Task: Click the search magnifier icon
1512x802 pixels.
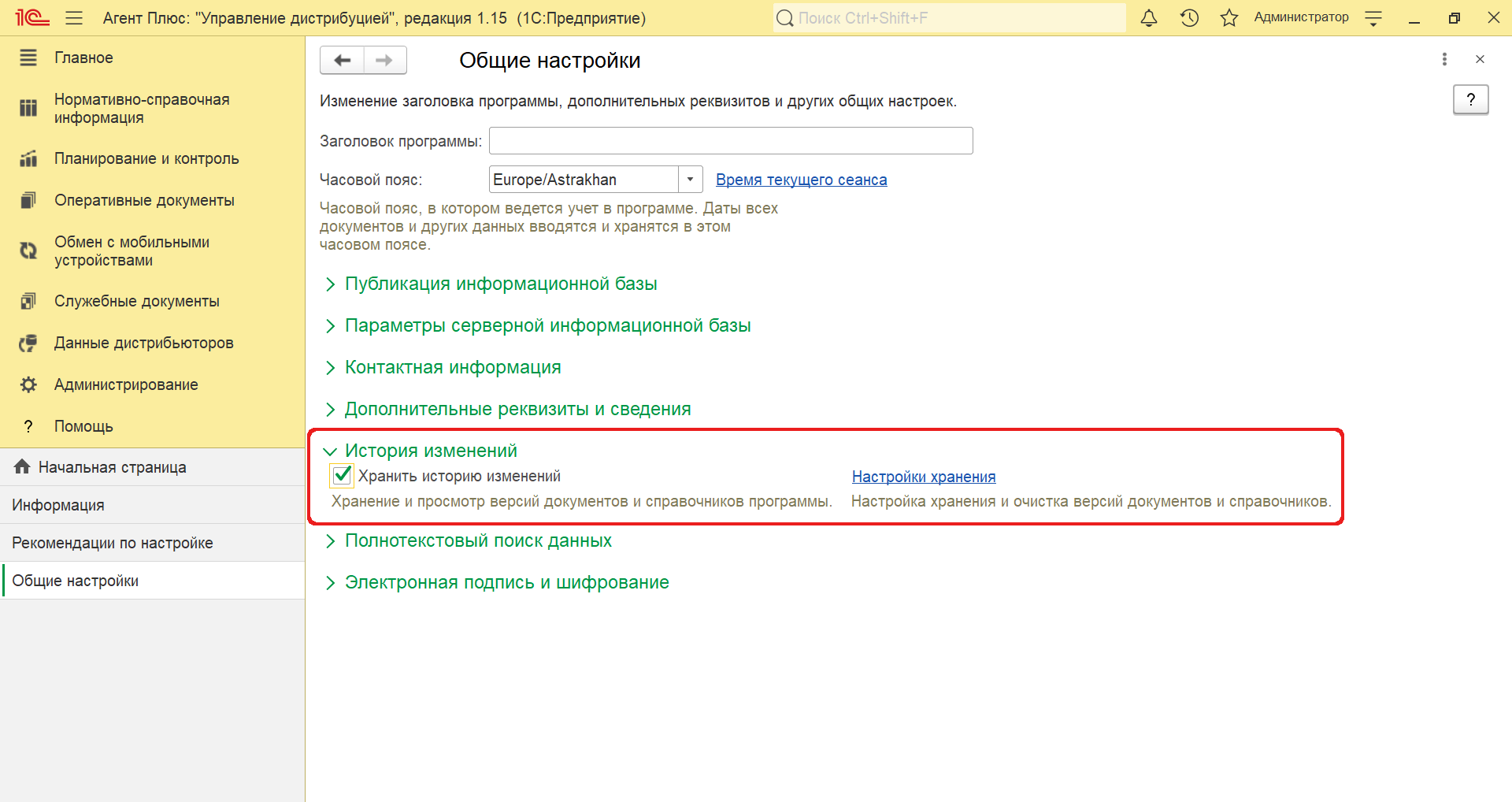Action: tap(784, 17)
